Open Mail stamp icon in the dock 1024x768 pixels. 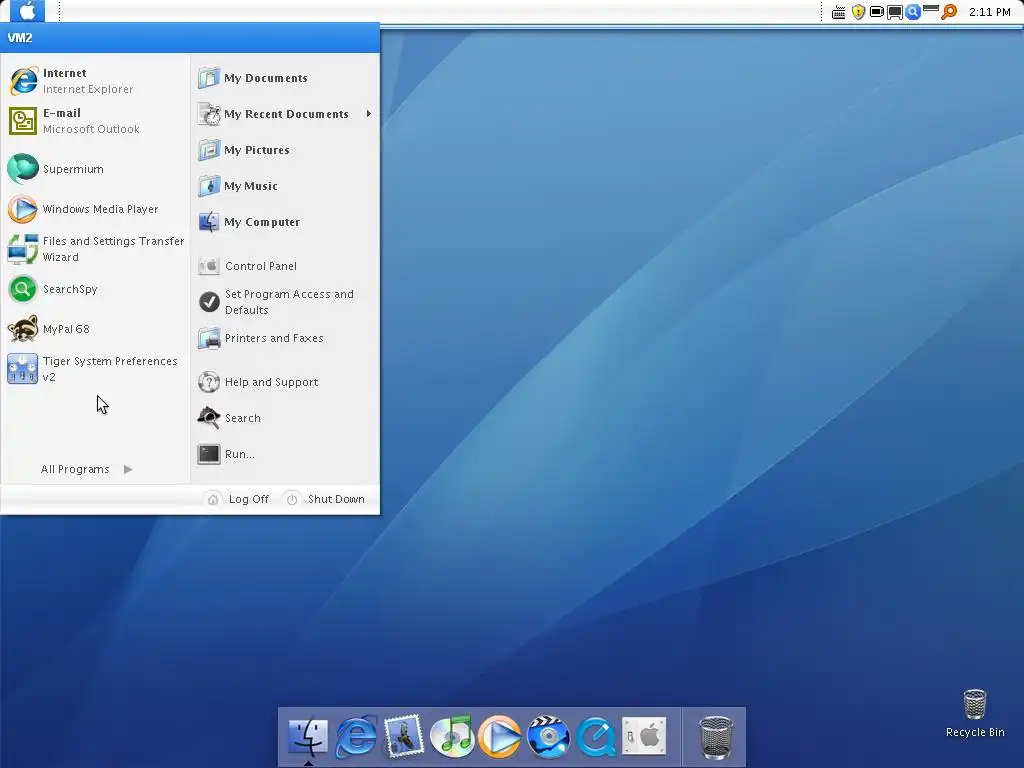coord(404,736)
